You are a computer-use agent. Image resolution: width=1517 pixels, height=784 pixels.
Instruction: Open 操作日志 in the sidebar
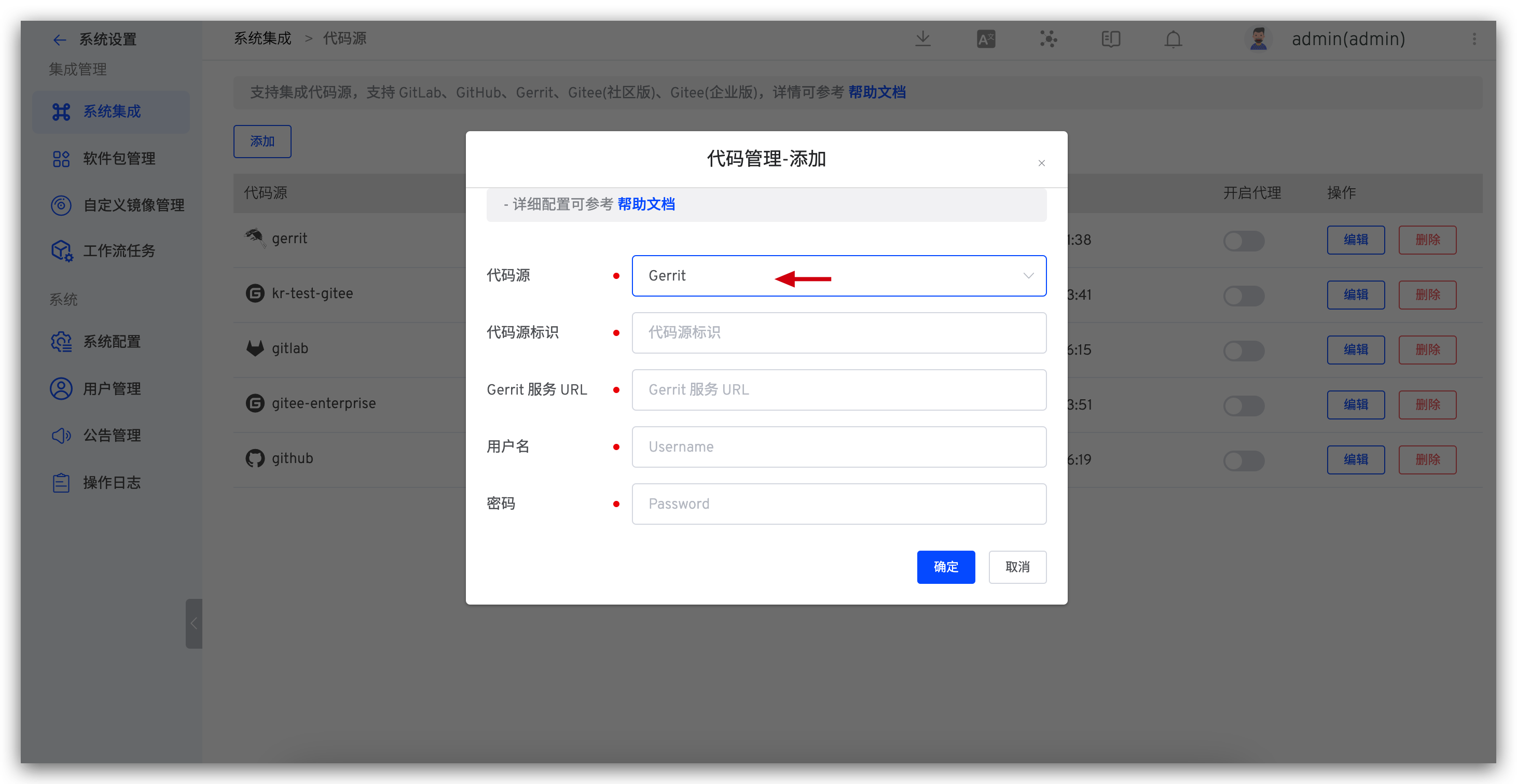point(111,483)
